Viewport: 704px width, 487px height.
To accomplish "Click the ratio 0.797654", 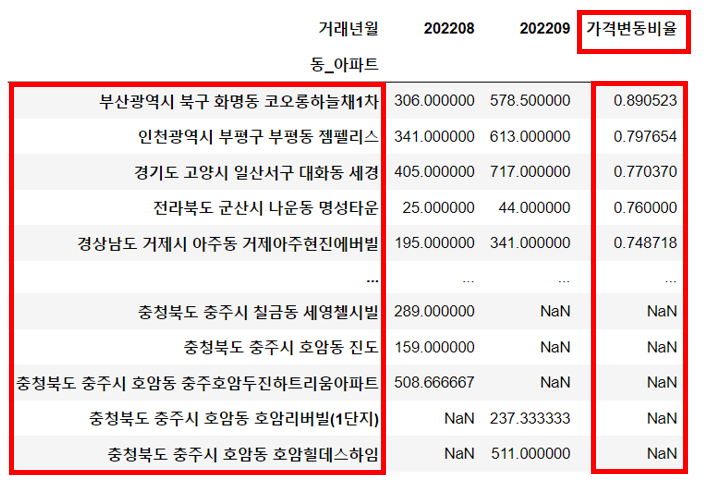I will coord(645,136).
